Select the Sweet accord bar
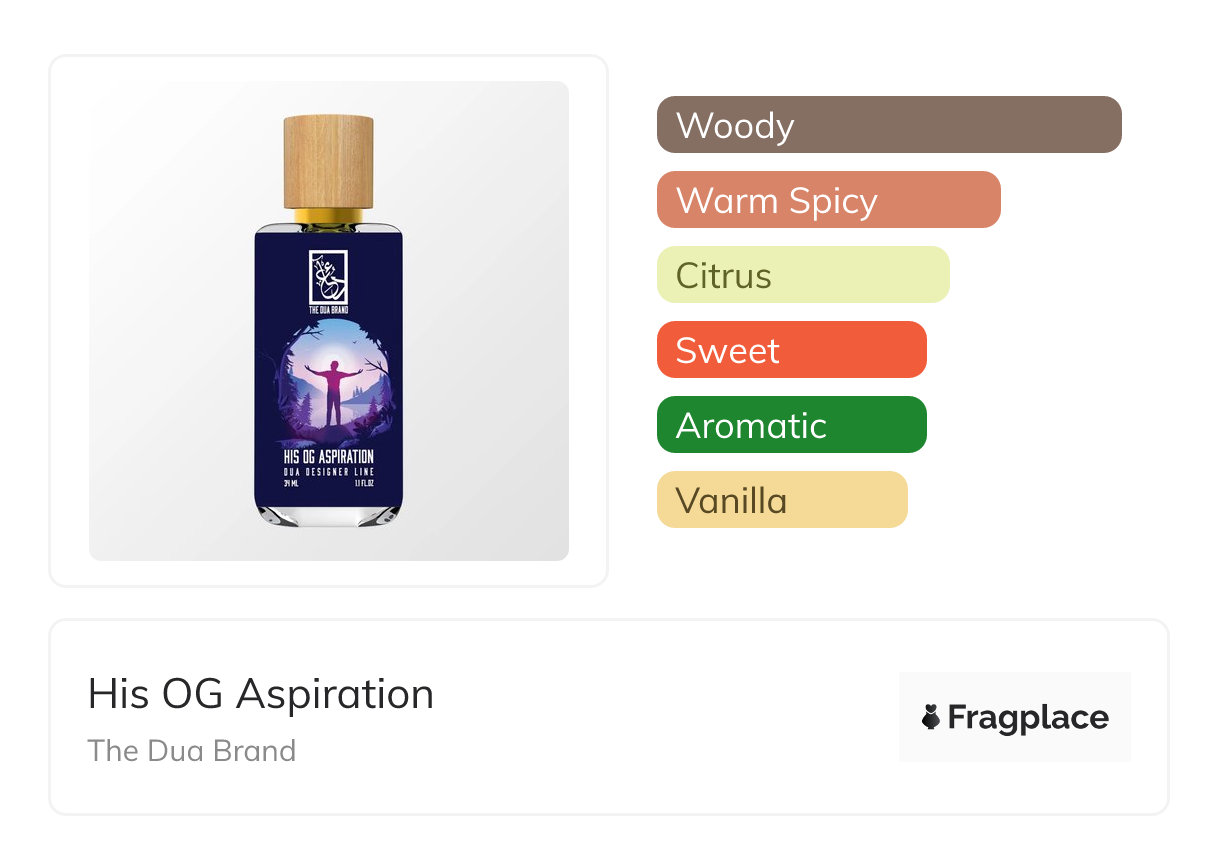This screenshot has height=864, width=1218. (791, 350)
